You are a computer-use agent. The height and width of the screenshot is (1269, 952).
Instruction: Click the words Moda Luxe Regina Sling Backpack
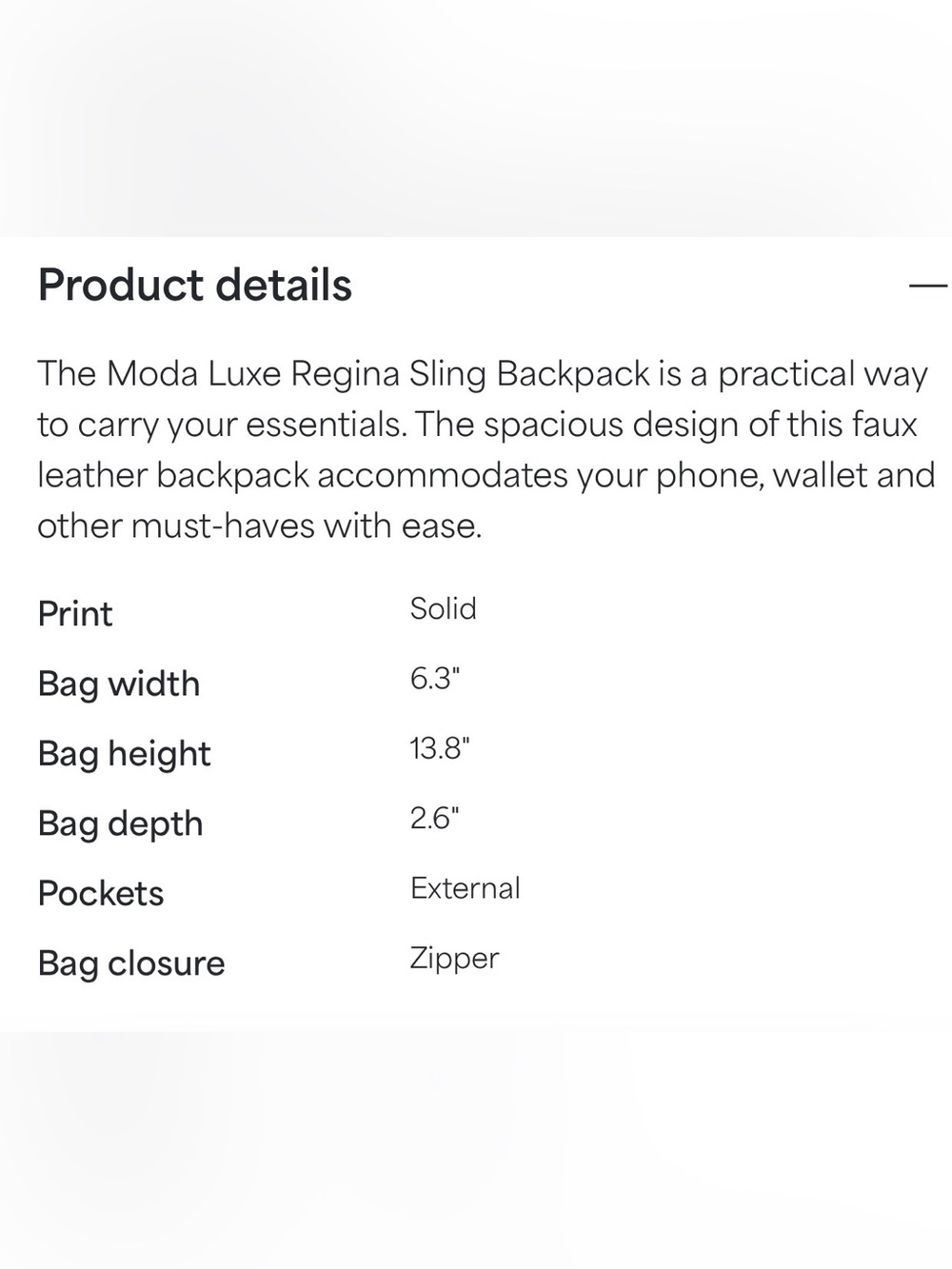pos(378,374)
